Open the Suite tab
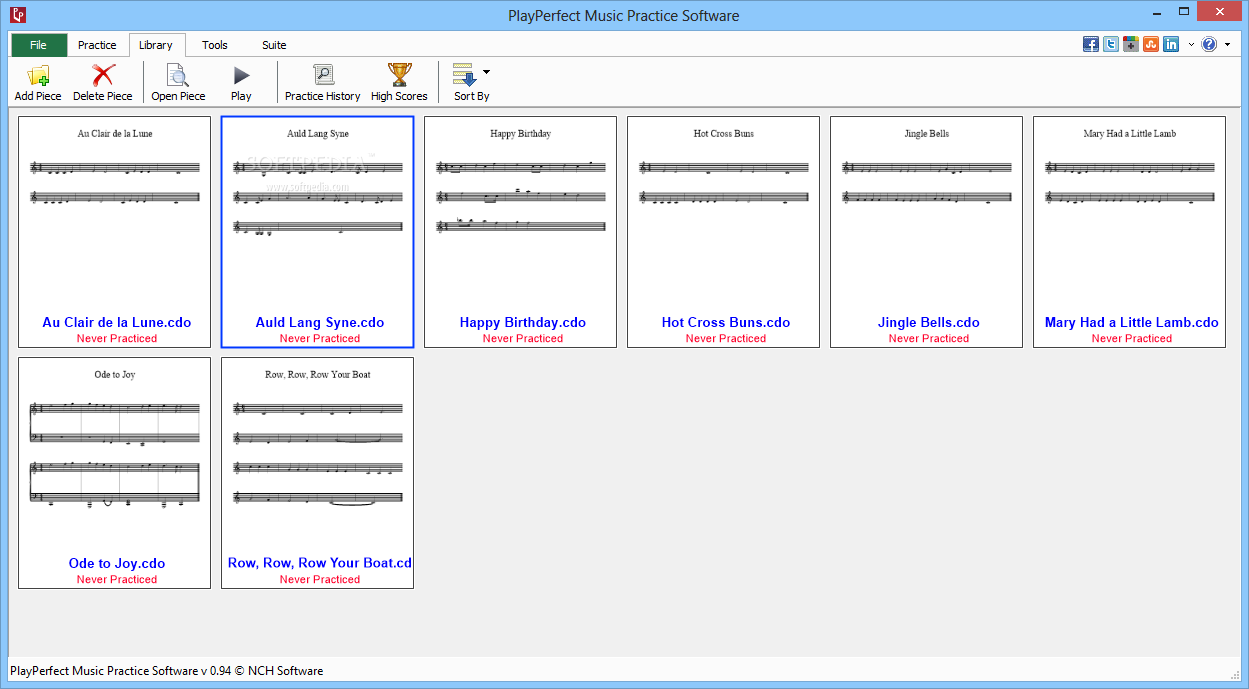The width and height of the screenshot is (1249, 689). pyautogui.click(x=274, y=45)
